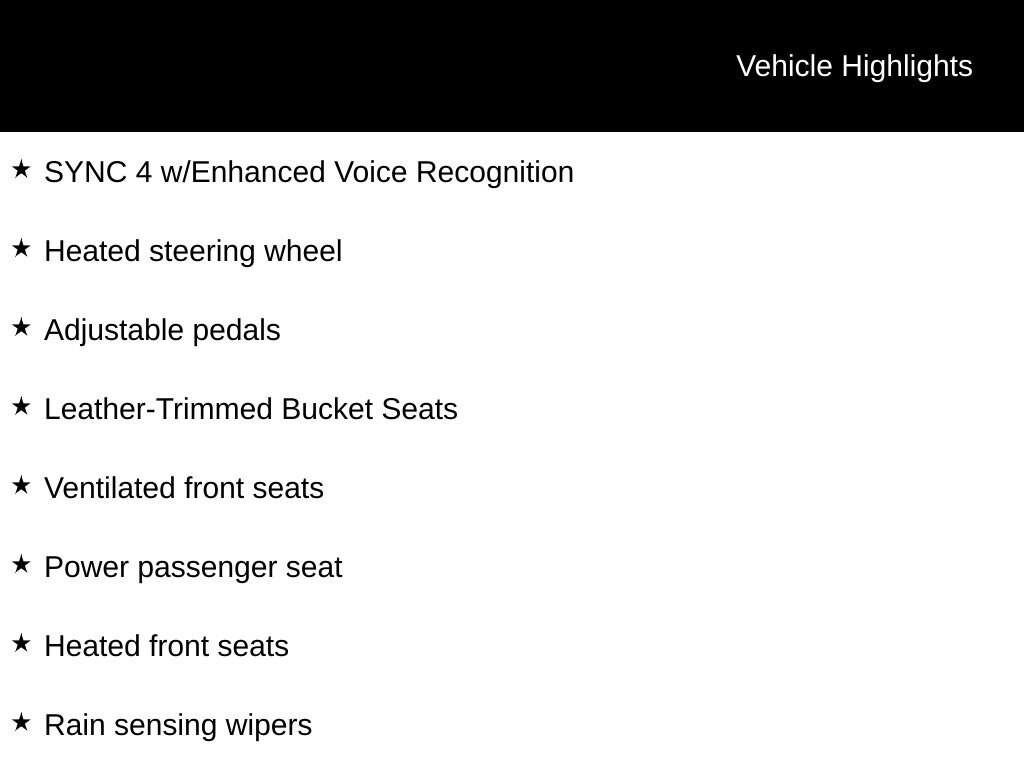Screen dimensions: 1024x768
Task: Choose the Adjustable pedals entry
Action: [x=162, y=330]
